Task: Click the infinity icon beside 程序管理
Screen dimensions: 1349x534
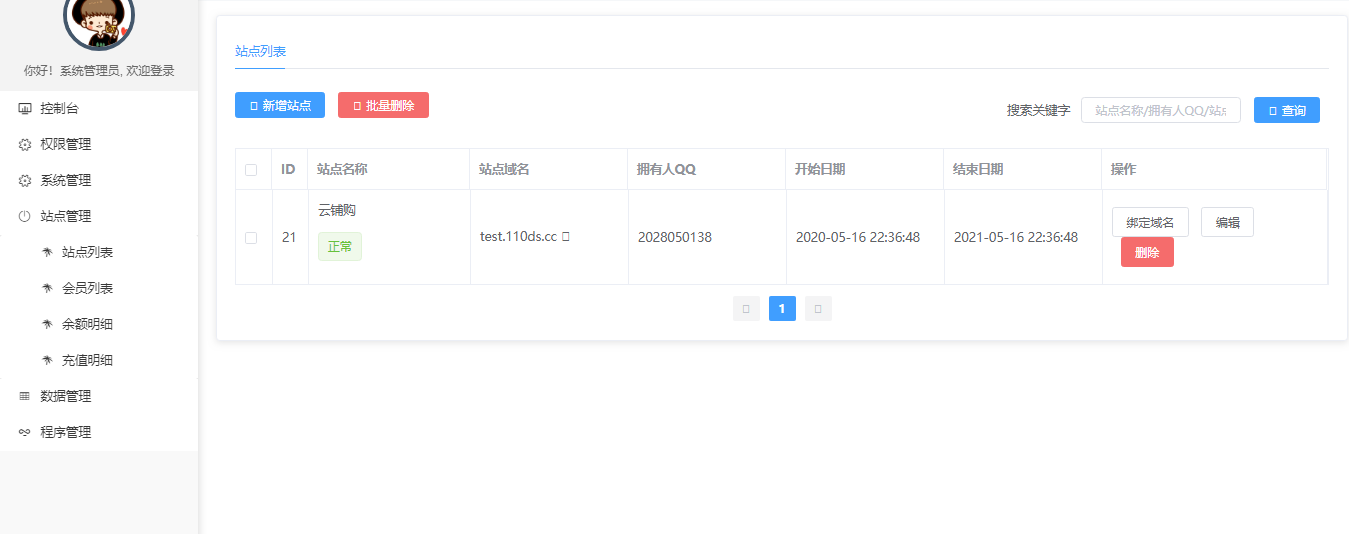Action: 25,432
